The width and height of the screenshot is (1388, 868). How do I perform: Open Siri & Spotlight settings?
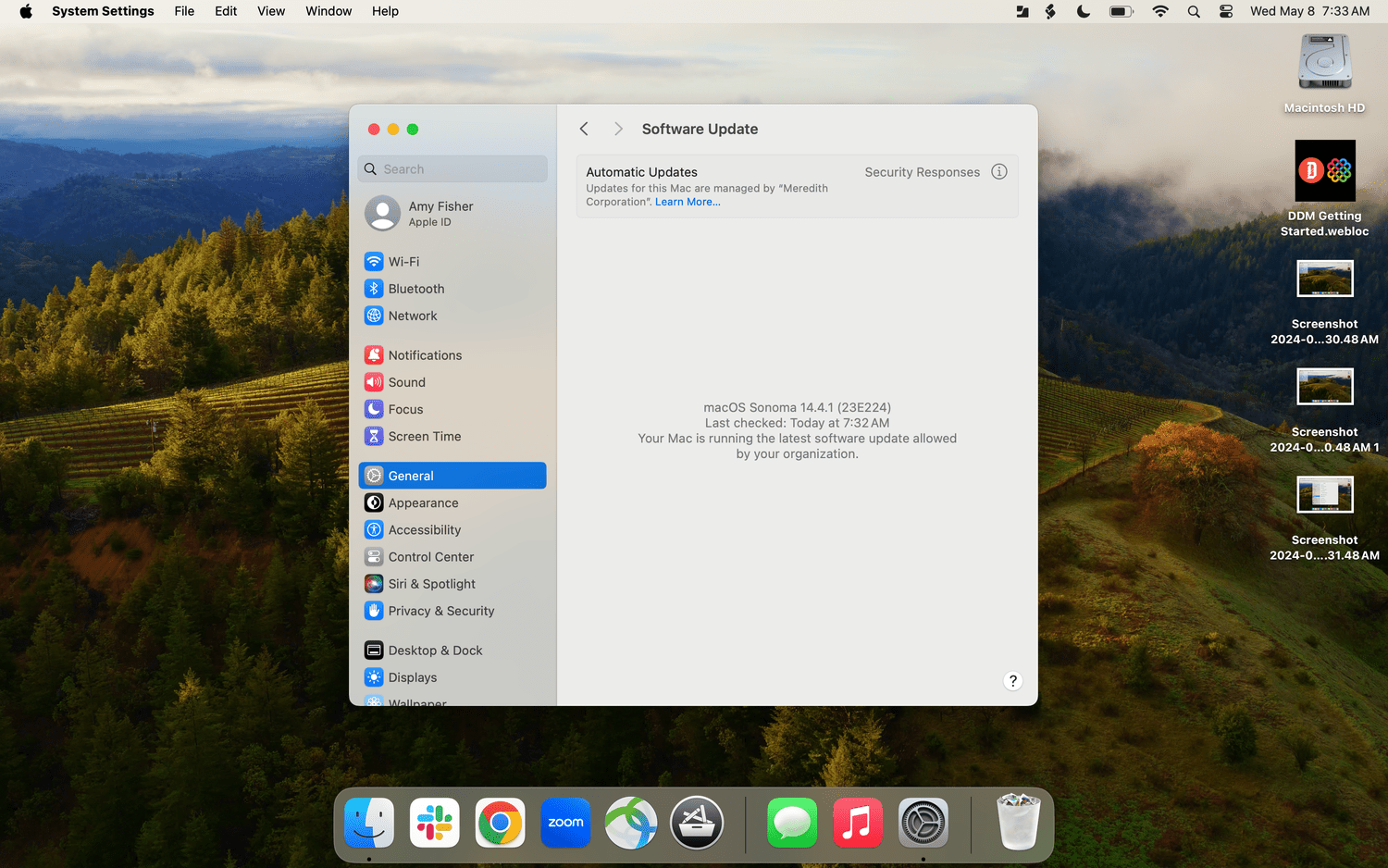pyautogui.click(x=431, y=584)
